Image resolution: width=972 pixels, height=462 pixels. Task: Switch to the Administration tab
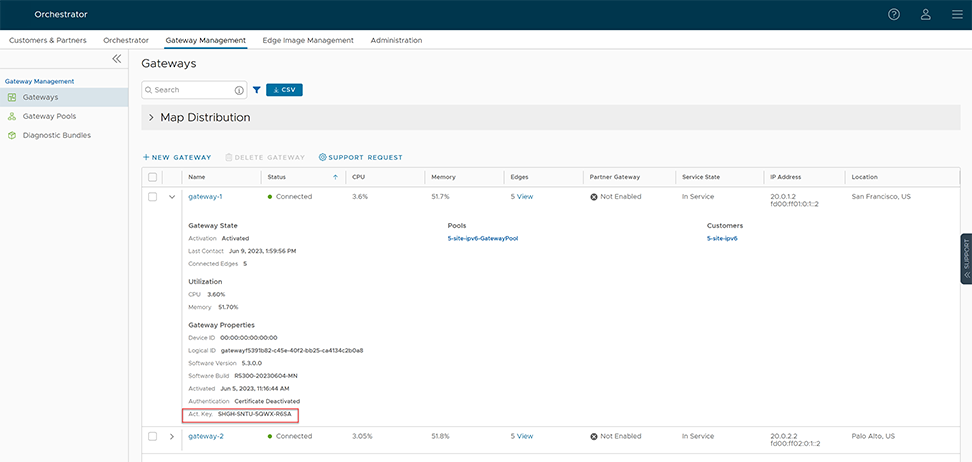tap(396, 40)
